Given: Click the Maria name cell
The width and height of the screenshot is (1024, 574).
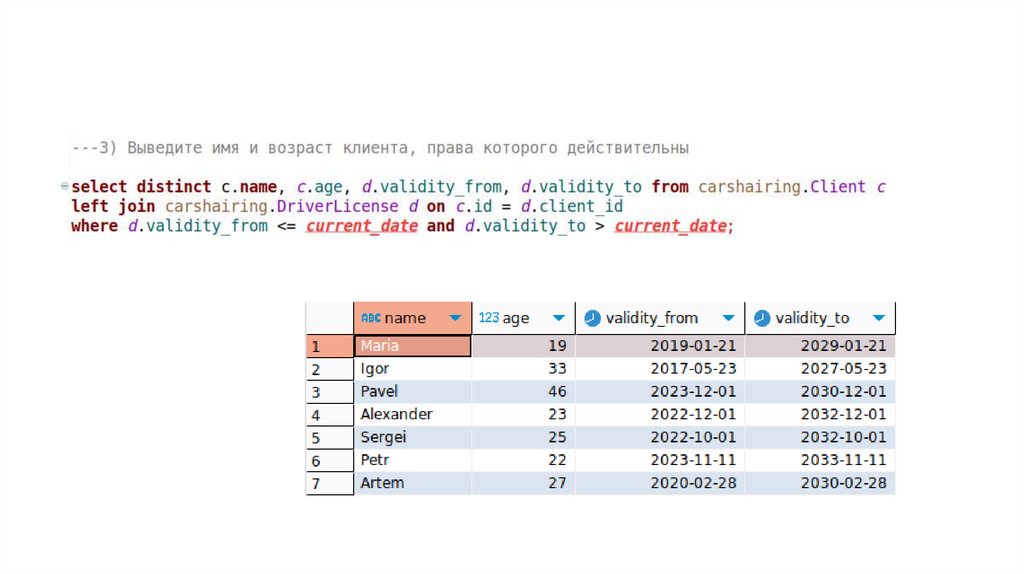Looking at the screenshot, I should pyautogui.click(x=412, y=346).
